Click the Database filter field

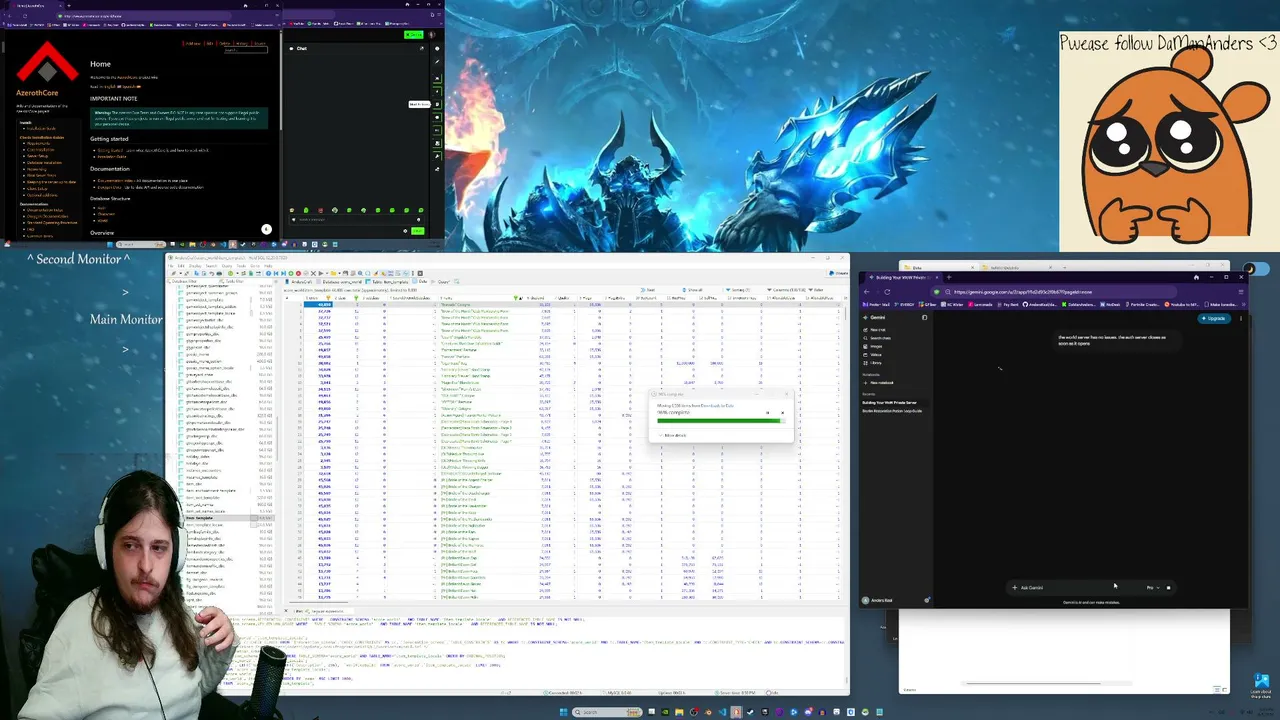click(x=193, y=281)
